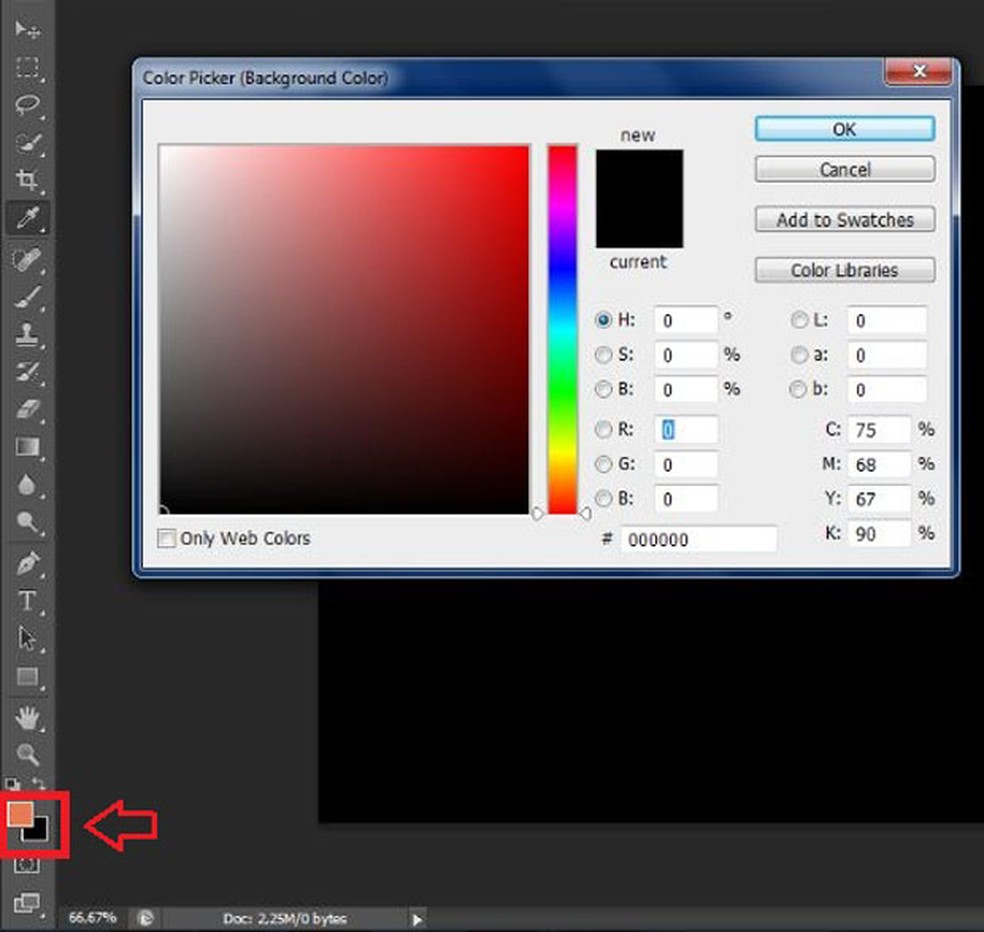Viewport: 984px width, 932px height.
Task: Open the background color swatch
Action: [x=39, y=833]
